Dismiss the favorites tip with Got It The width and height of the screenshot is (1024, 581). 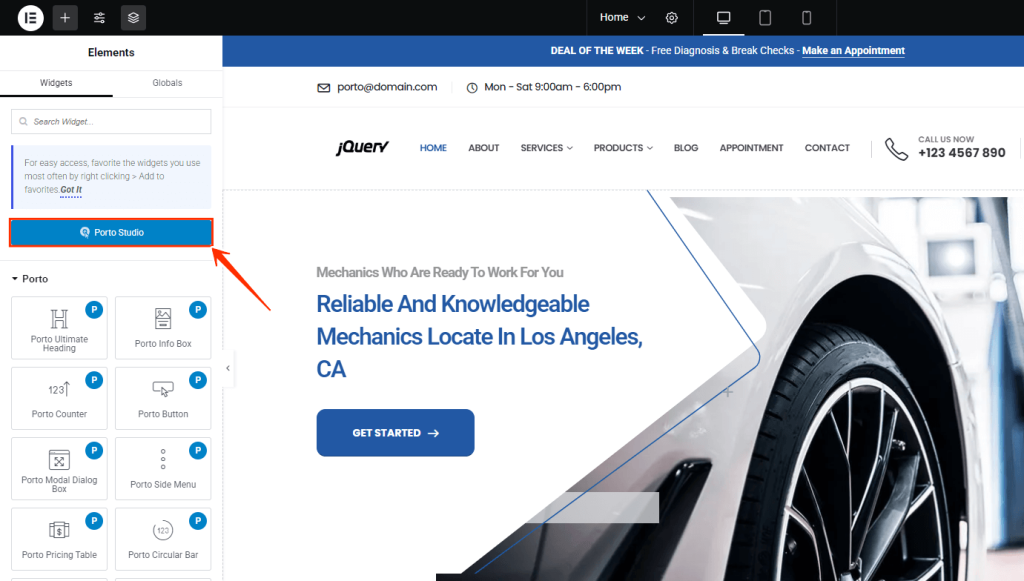(x=71, y=190)
